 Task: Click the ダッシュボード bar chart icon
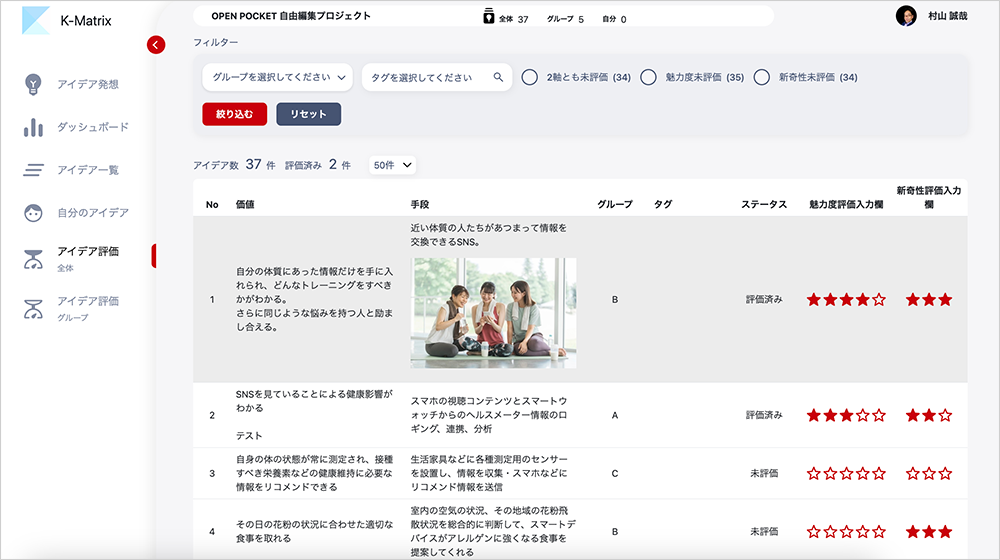point(34,128)
